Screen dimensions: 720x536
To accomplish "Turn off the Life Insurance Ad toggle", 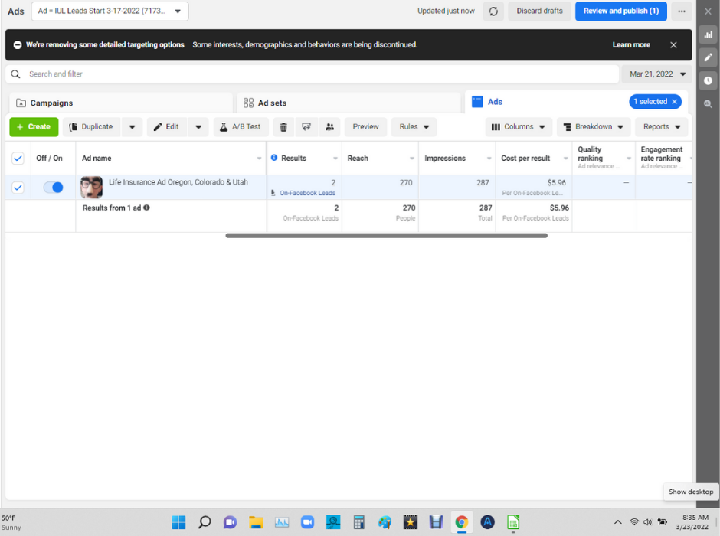I will tap(53, 187).
